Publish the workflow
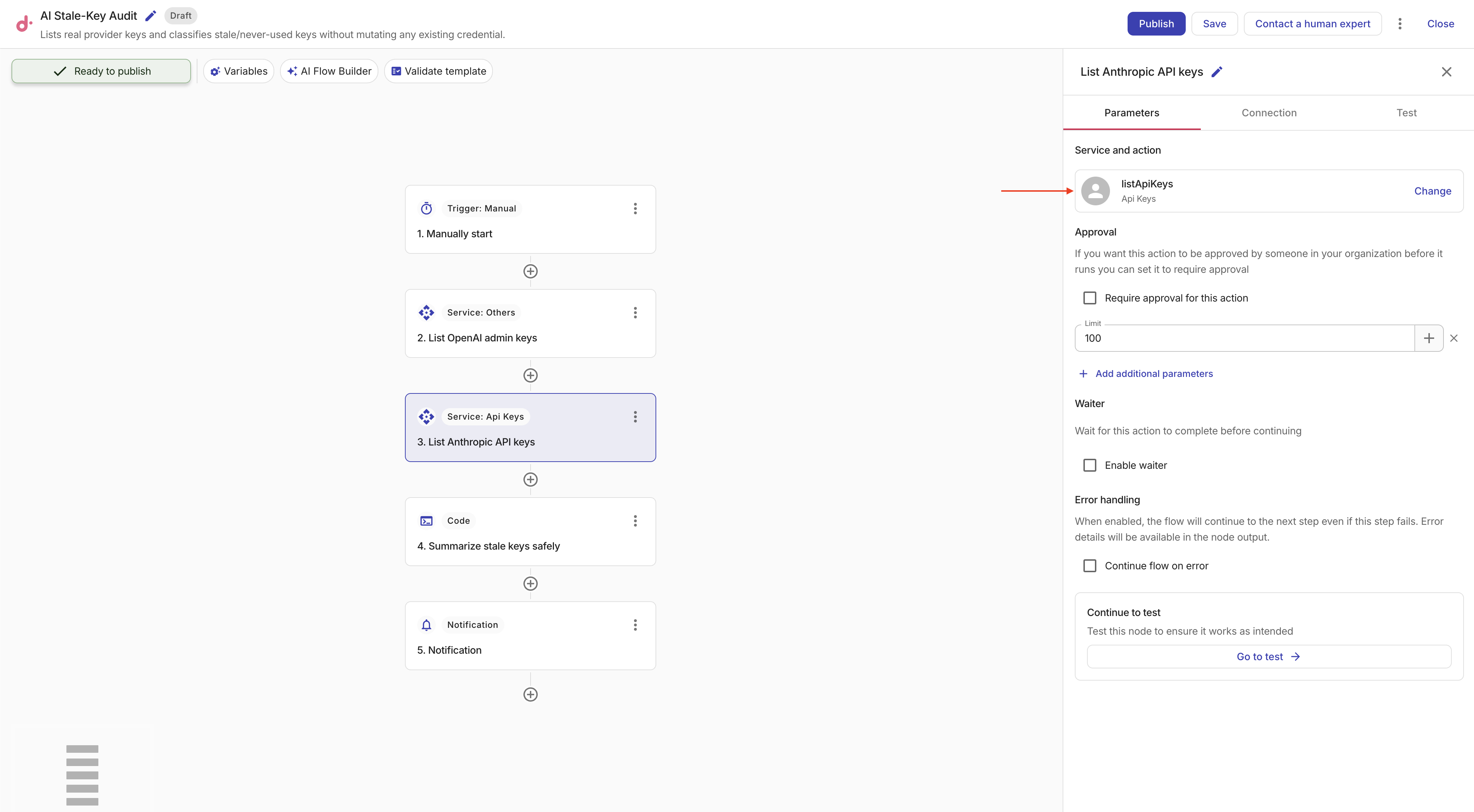Viewport: 1474px width, 812px height. (x=1156, y=23)
